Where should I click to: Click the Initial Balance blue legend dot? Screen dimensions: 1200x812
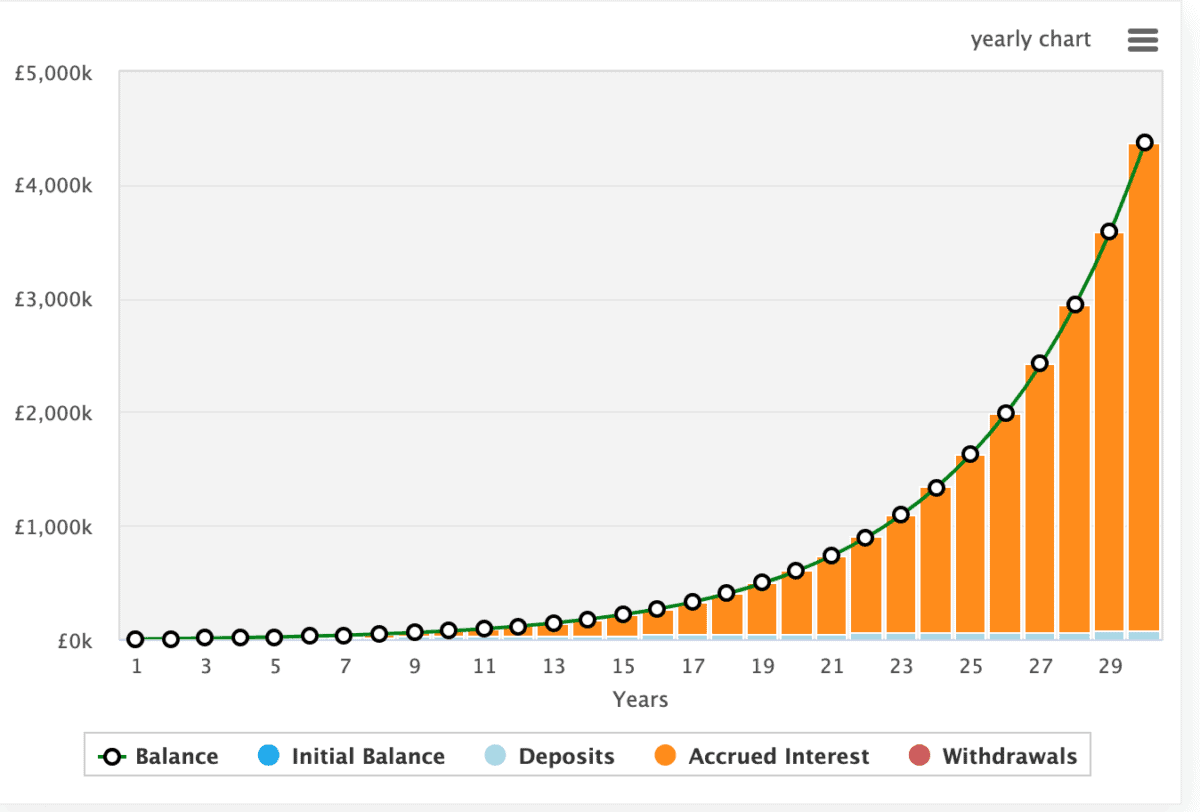269,756
